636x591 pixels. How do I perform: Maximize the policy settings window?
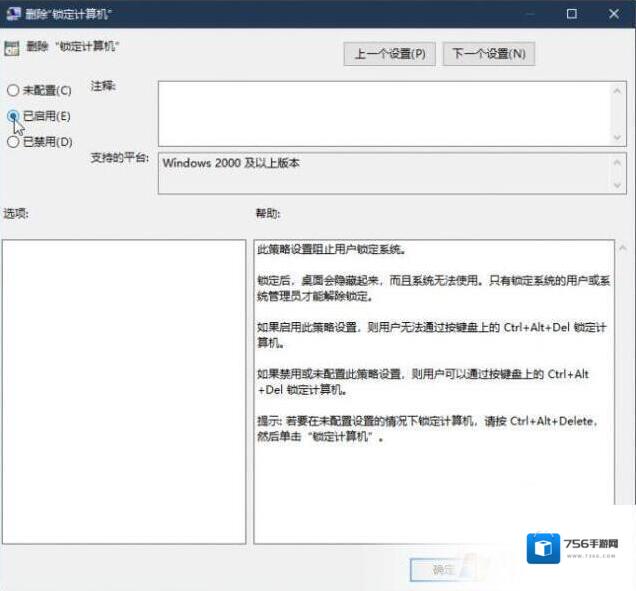click(x=572, y=14)
